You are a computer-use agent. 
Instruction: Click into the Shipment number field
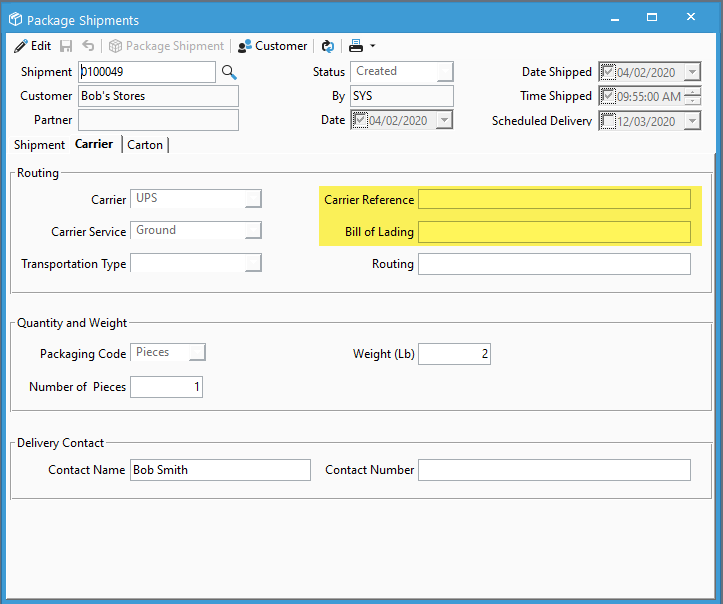[x=147, y=72]
